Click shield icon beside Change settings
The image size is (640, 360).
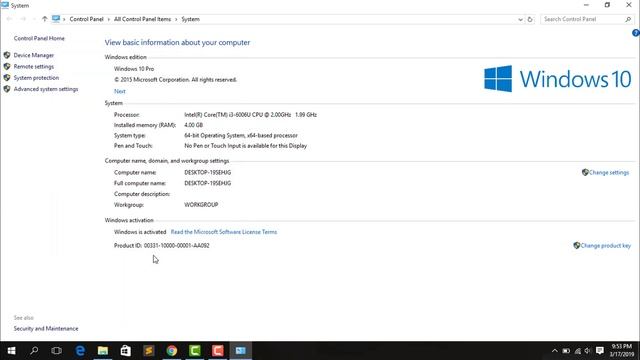[585, 172]
